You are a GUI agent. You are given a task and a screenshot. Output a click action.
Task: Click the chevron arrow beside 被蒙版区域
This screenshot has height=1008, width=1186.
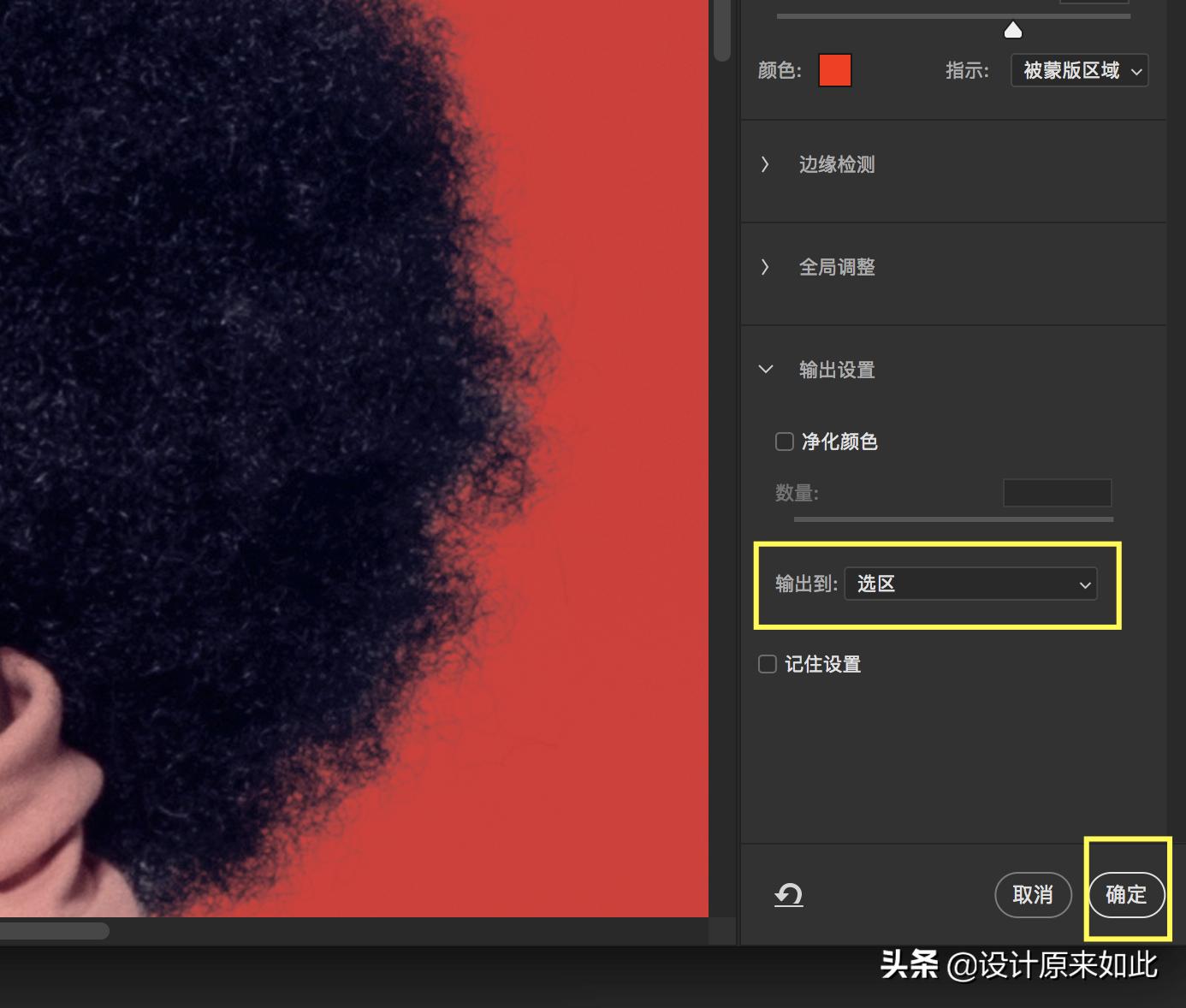pos(1136,71)
